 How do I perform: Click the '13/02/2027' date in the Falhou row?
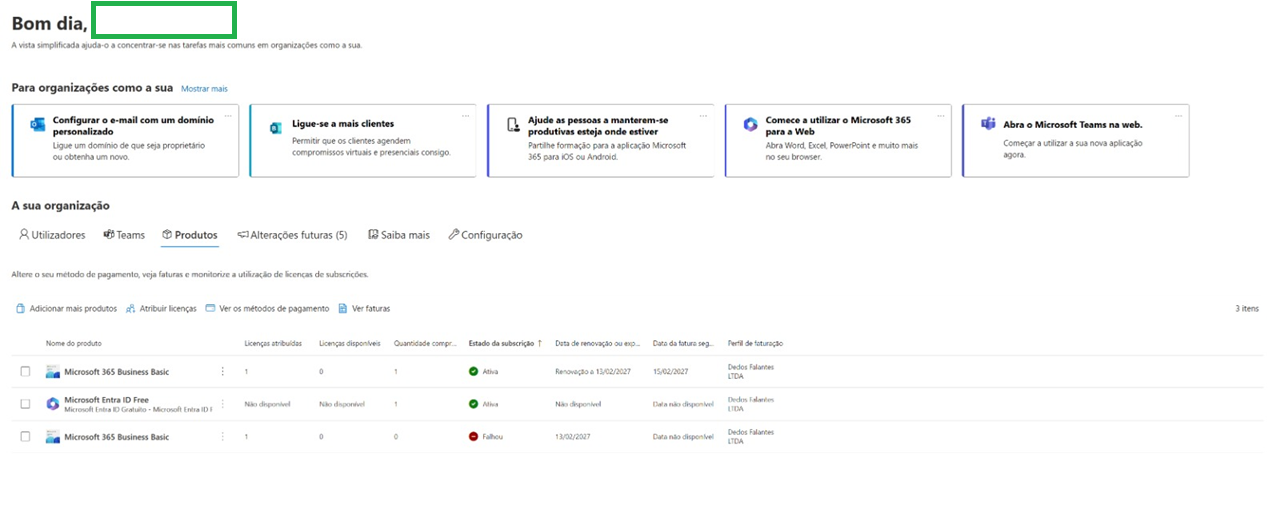(x=573, y=437)
